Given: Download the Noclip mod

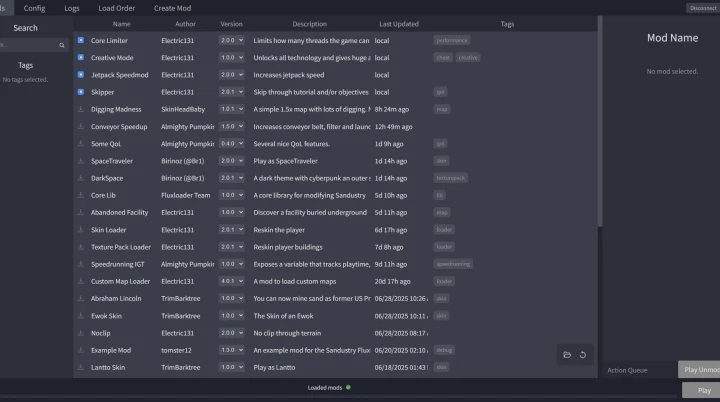Looking at the screenshot, I should (81, 333).
